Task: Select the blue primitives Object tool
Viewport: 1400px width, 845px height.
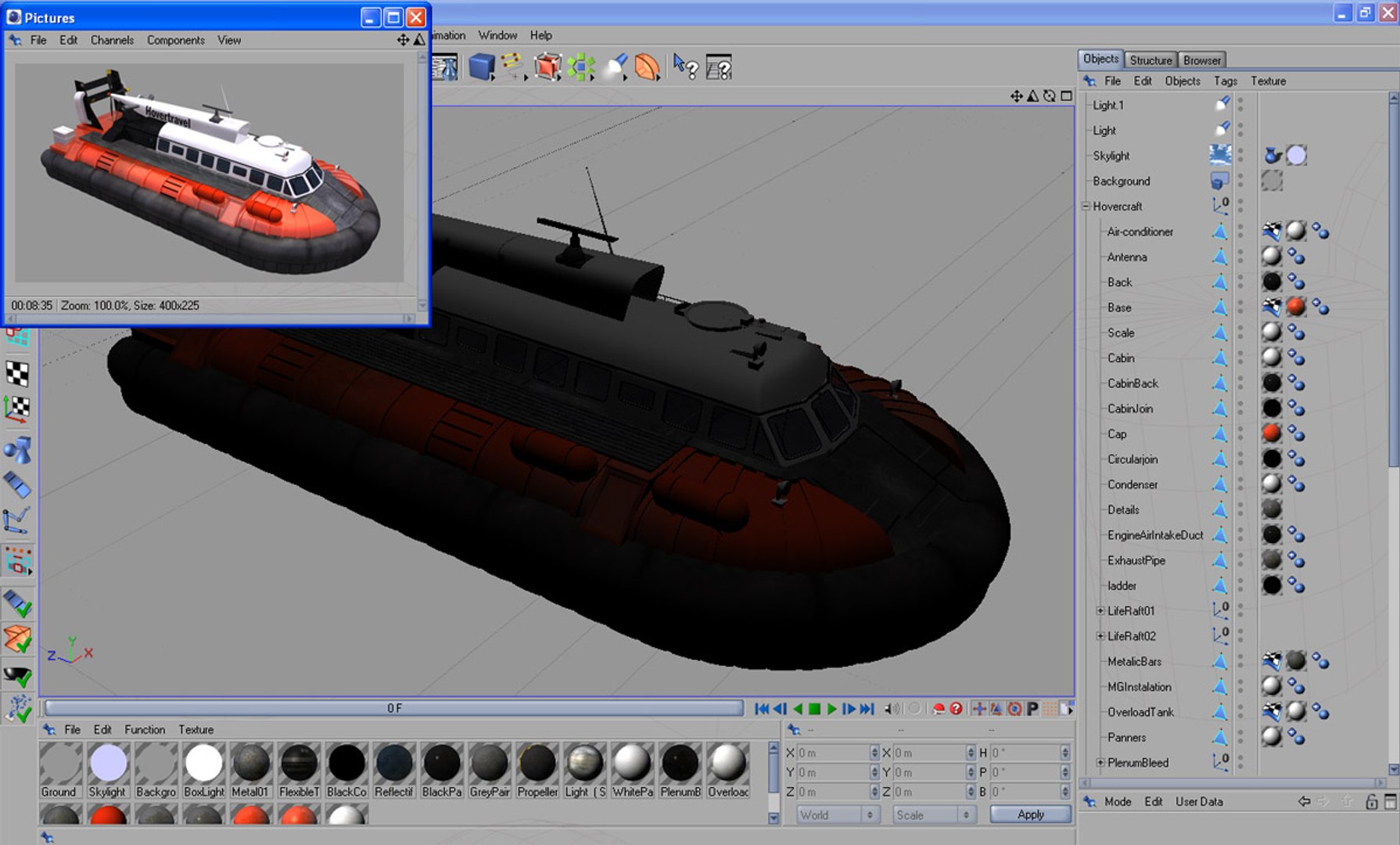Action: (x=18, y=450)
